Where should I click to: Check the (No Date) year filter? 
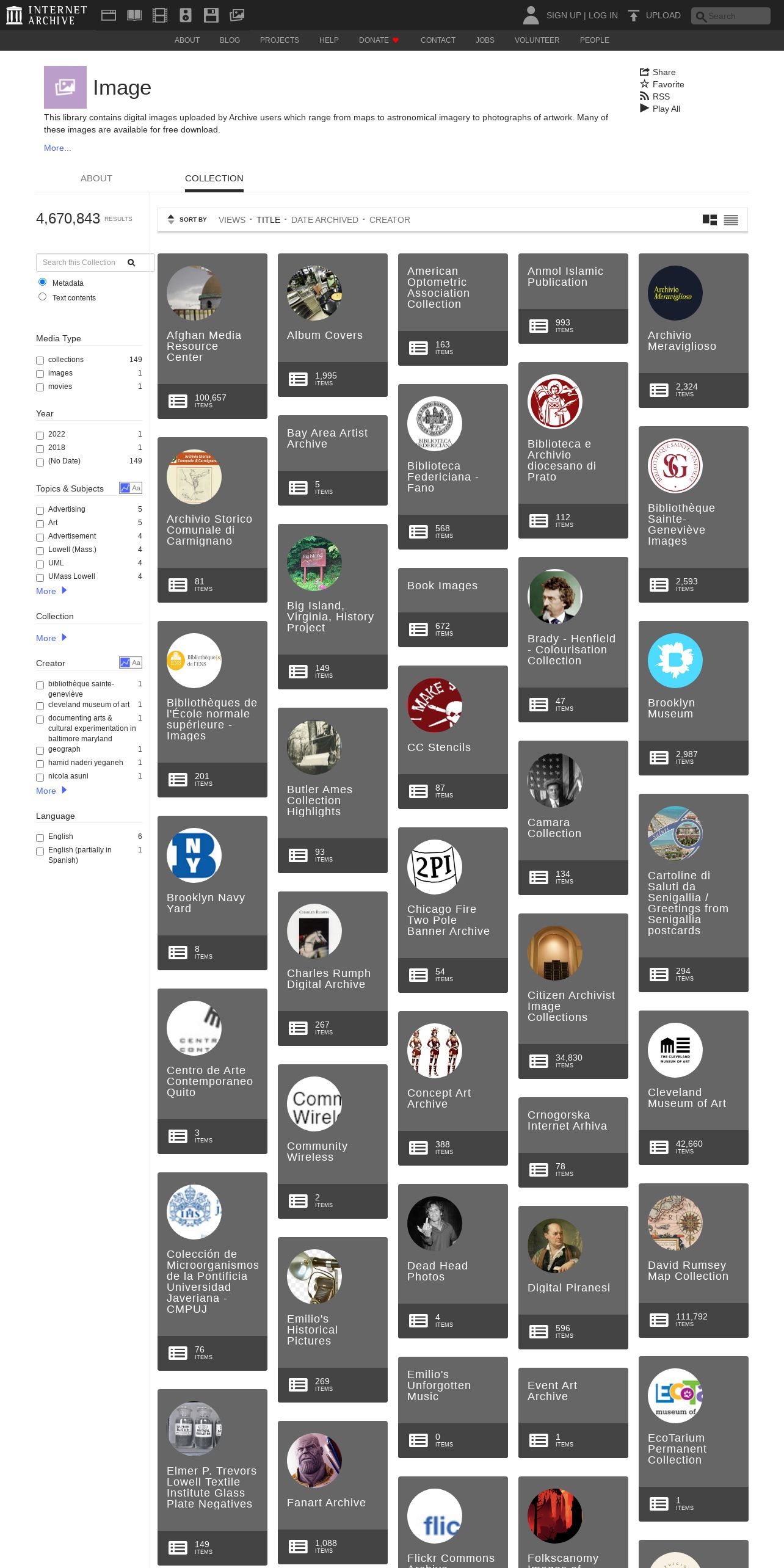[40, 462]
